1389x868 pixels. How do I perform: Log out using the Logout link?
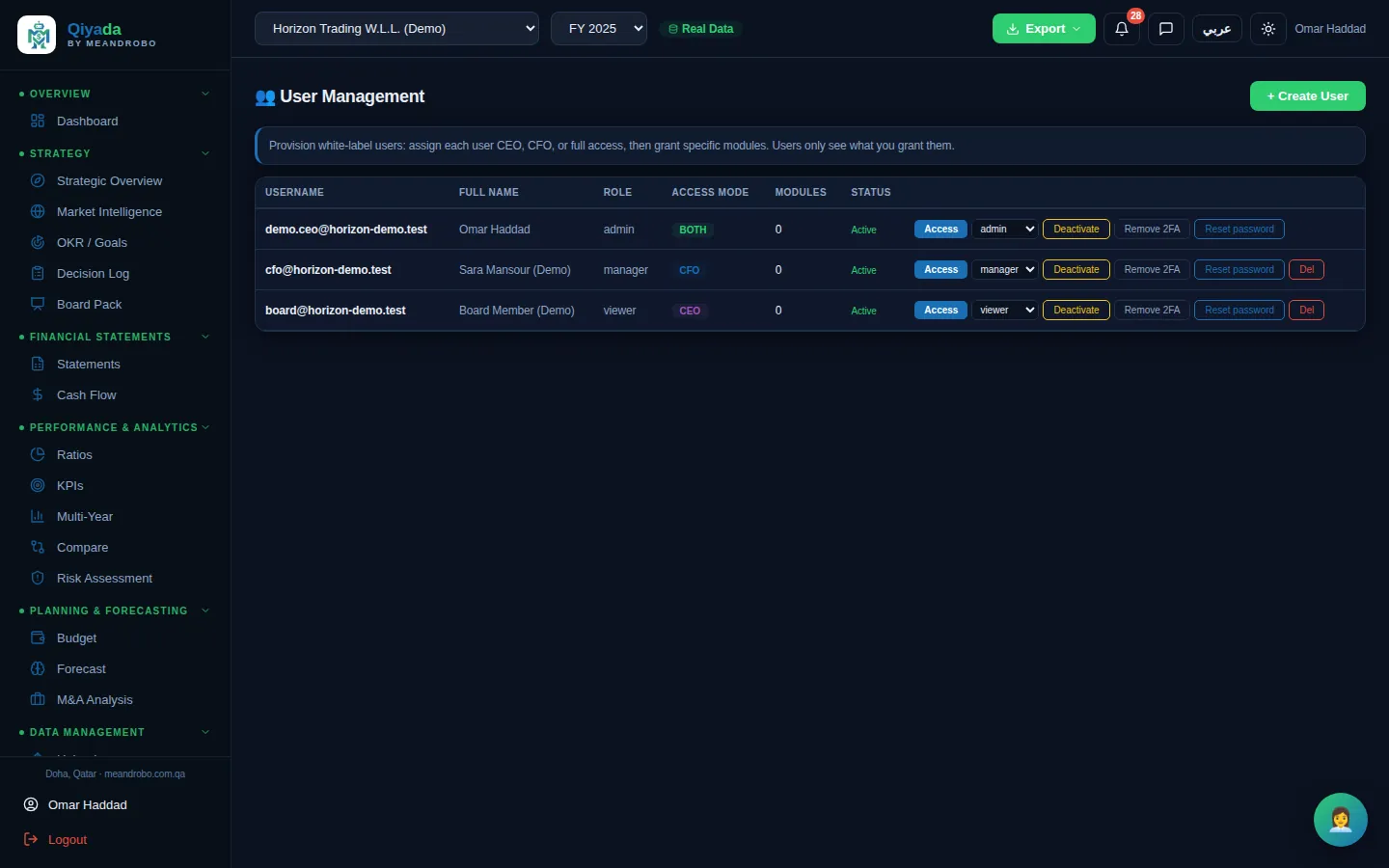(56, 840)
